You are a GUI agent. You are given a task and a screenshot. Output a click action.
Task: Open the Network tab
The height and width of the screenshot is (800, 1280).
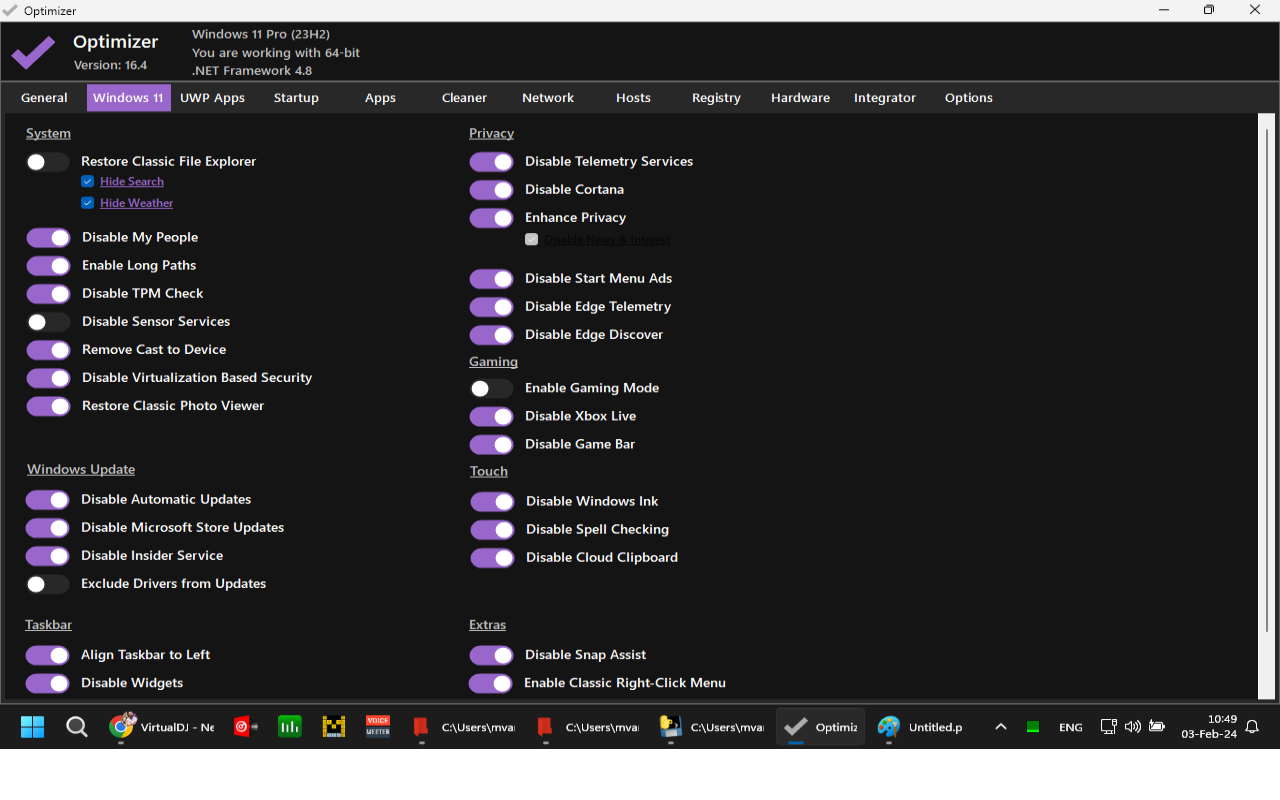pyautogui.click(x=548, y=98)
